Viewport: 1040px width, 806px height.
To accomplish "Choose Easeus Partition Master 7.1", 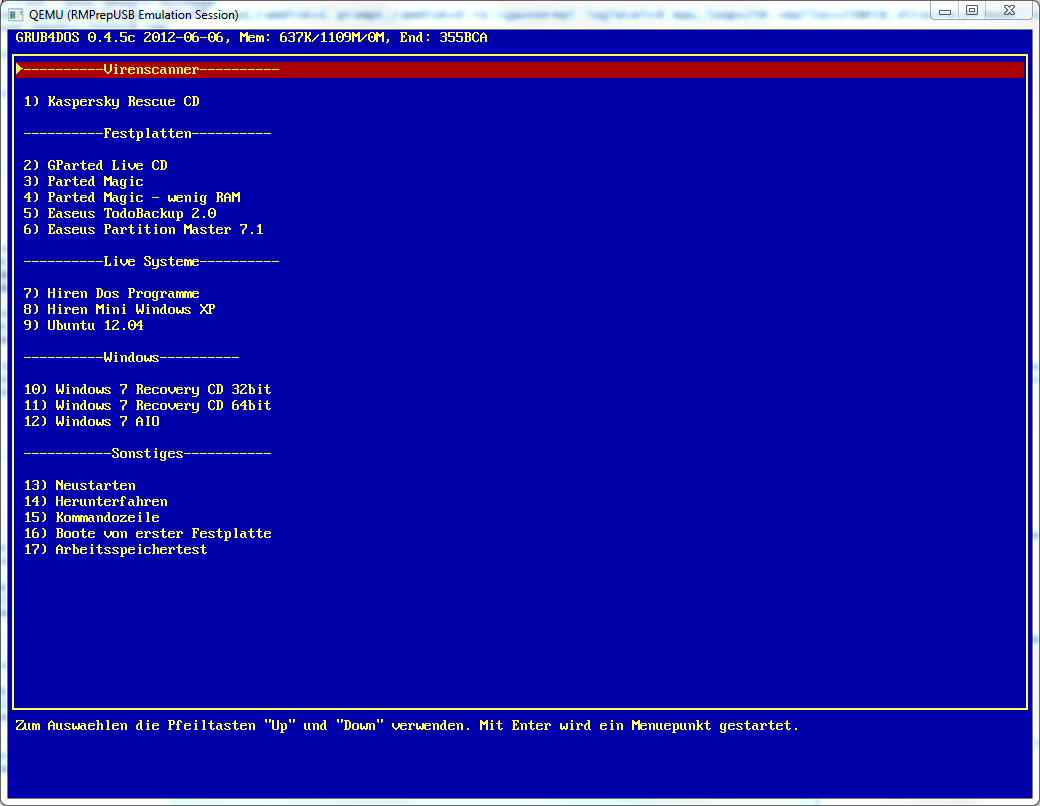I will click(144, 229).
